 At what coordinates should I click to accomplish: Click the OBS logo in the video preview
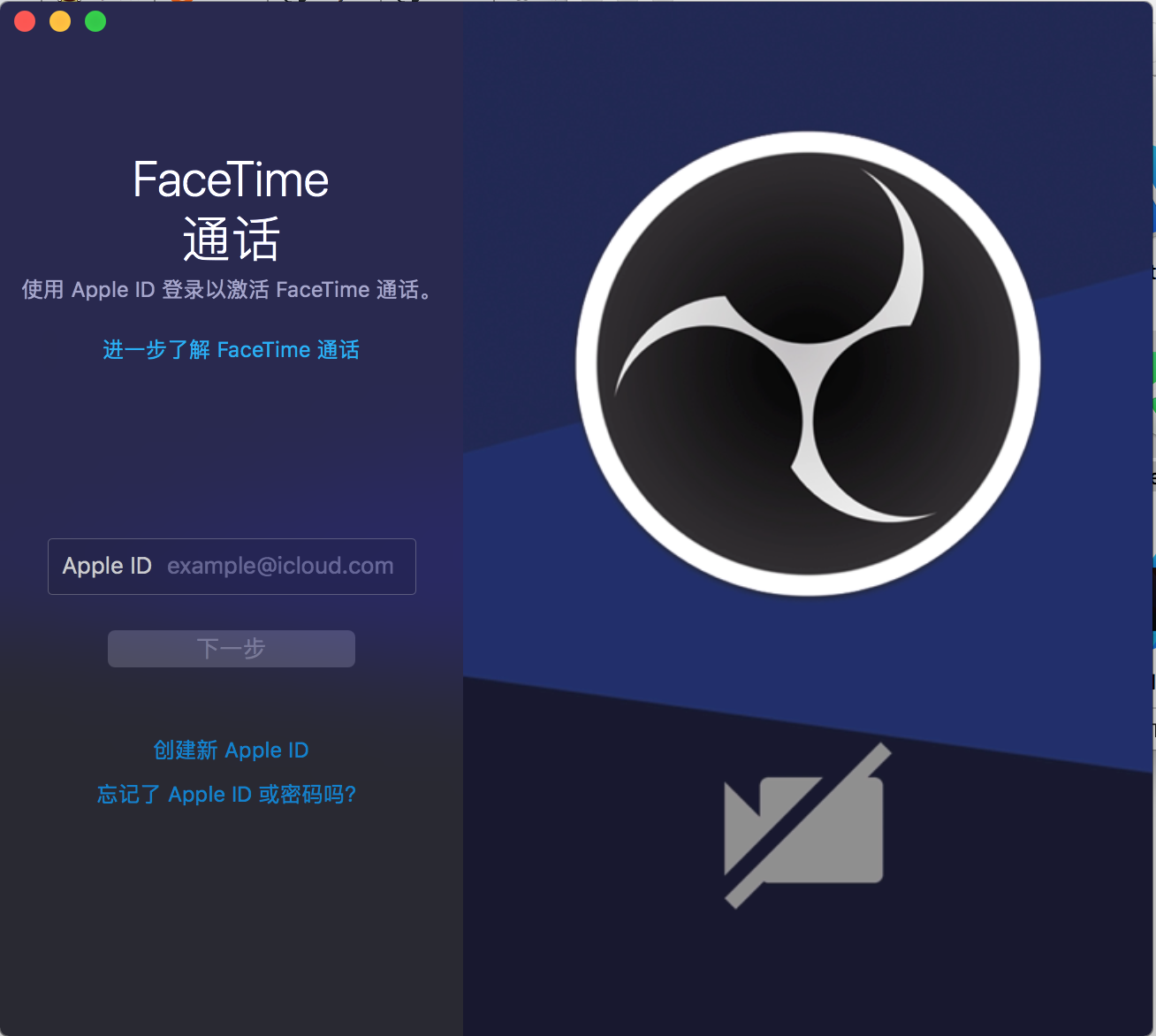point(808,363)
